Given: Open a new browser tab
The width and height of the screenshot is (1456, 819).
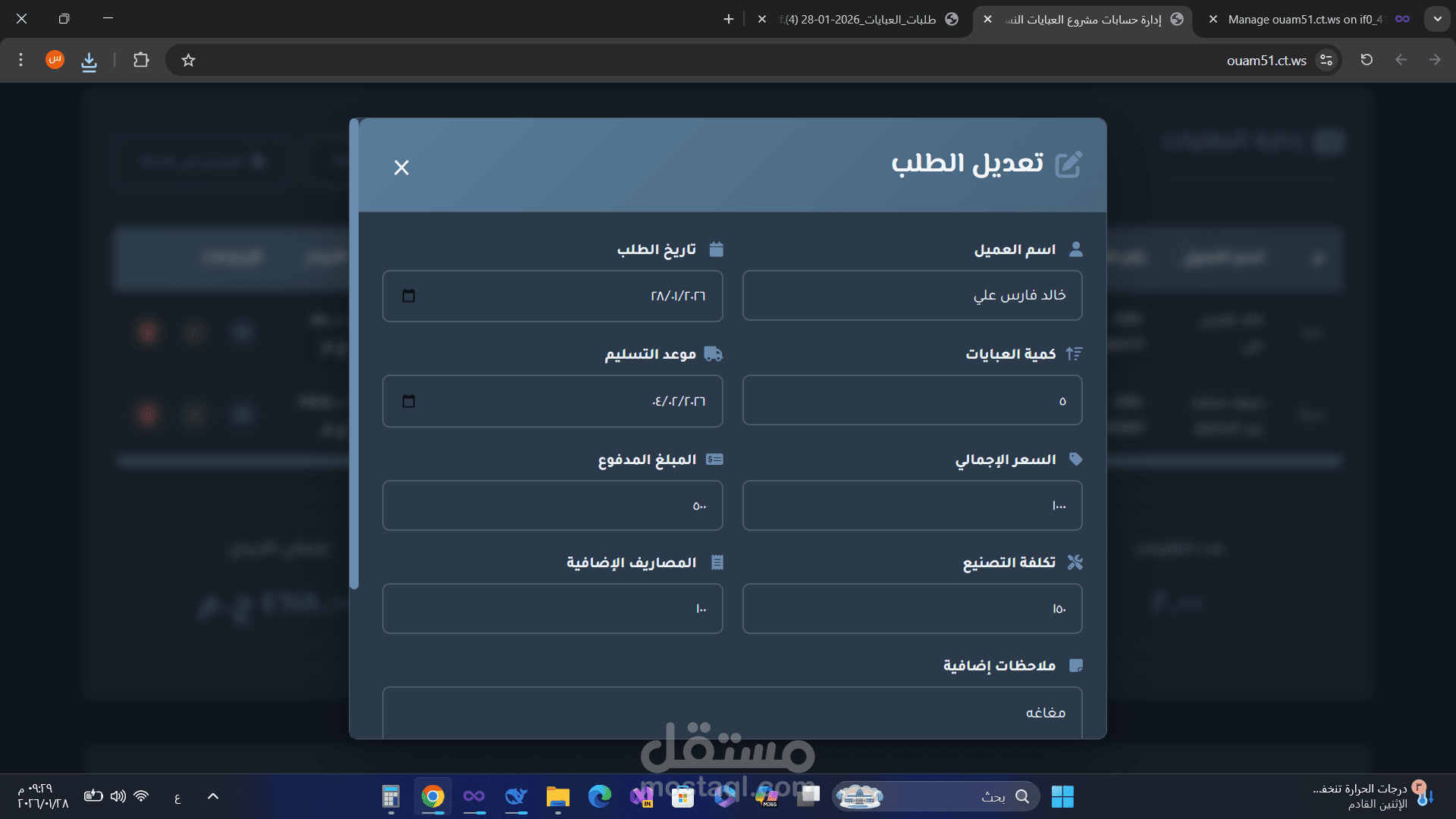Looking at the screenshot, I should coord(729,20).
